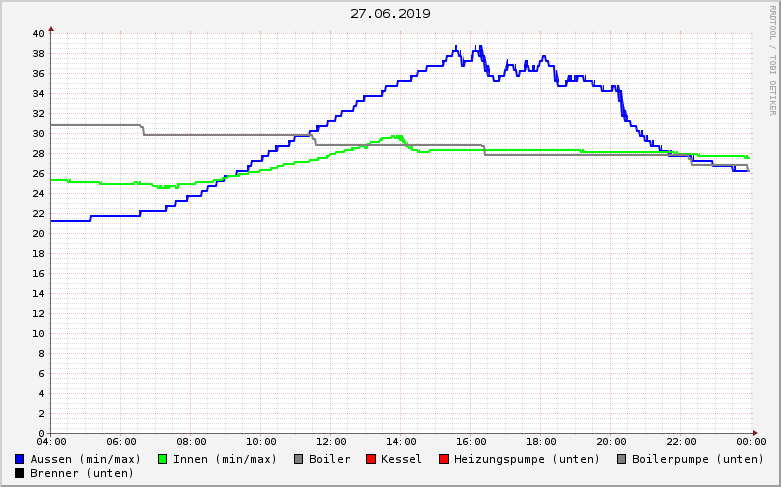Viewport: 781px width, 487px height.
Task: Click the 28 y-axis label
Action: pos(39,154)
